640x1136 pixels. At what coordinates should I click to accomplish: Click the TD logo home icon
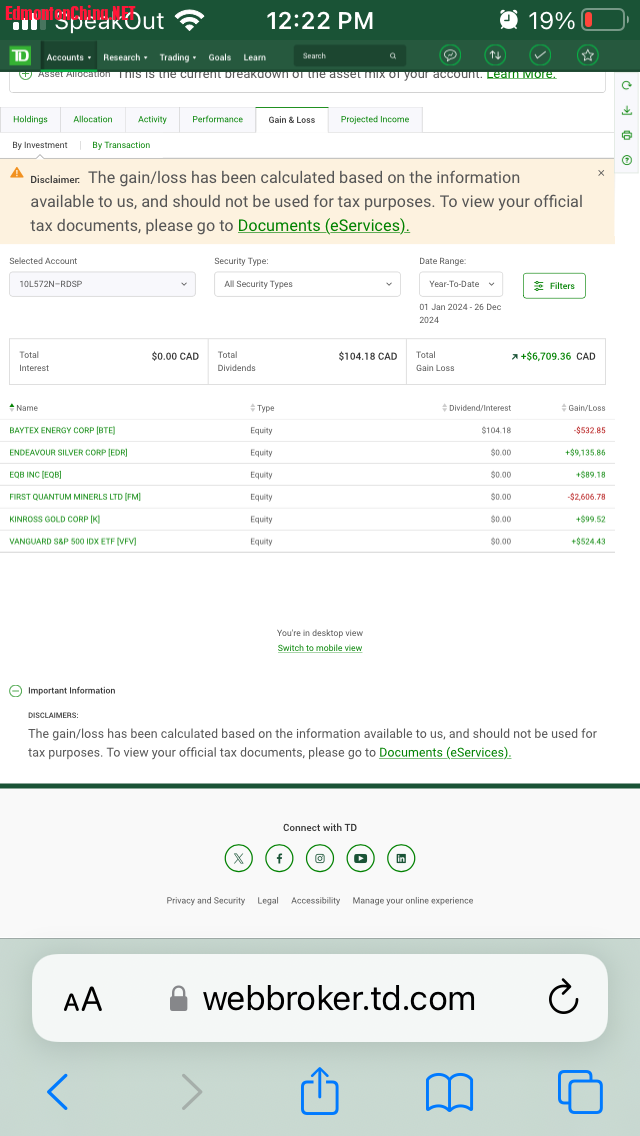click(20, 56)
